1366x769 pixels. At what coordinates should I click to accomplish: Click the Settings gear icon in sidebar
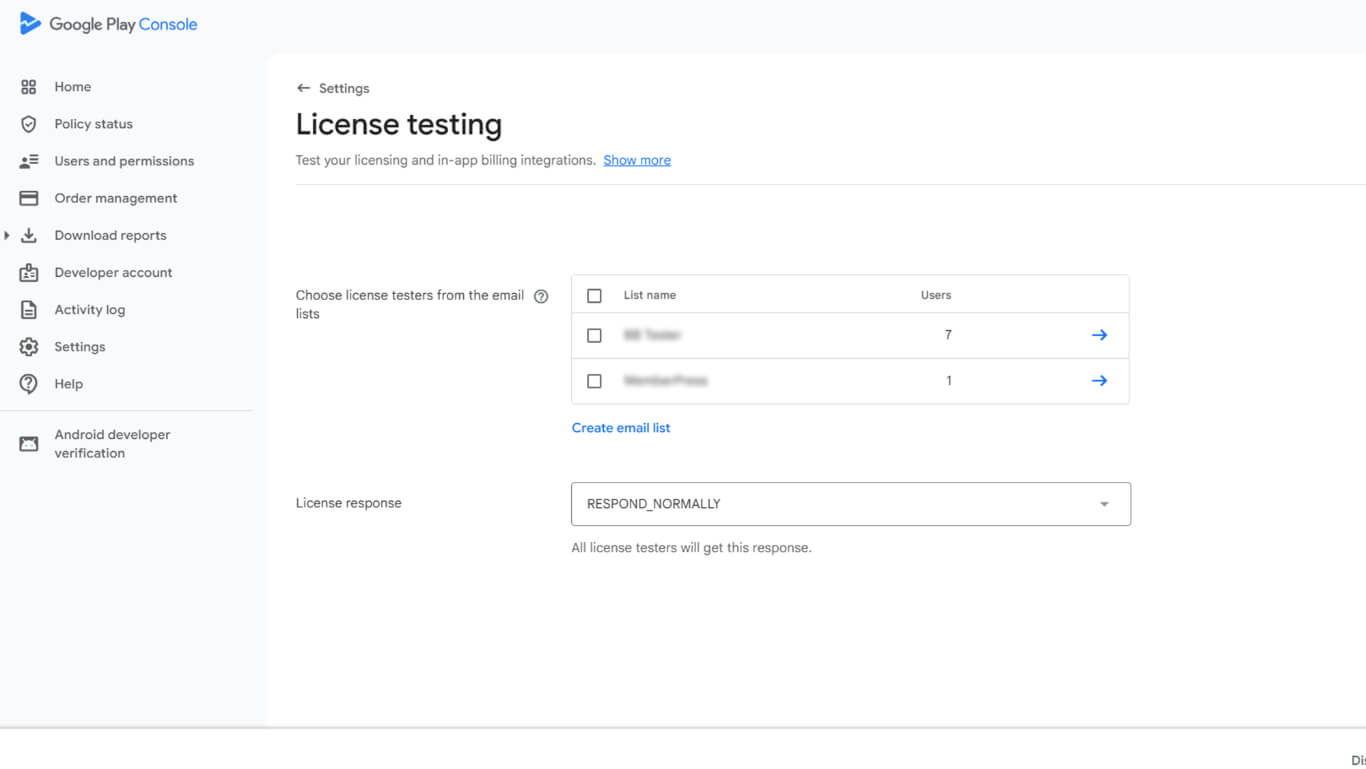(x=29, y=347)
